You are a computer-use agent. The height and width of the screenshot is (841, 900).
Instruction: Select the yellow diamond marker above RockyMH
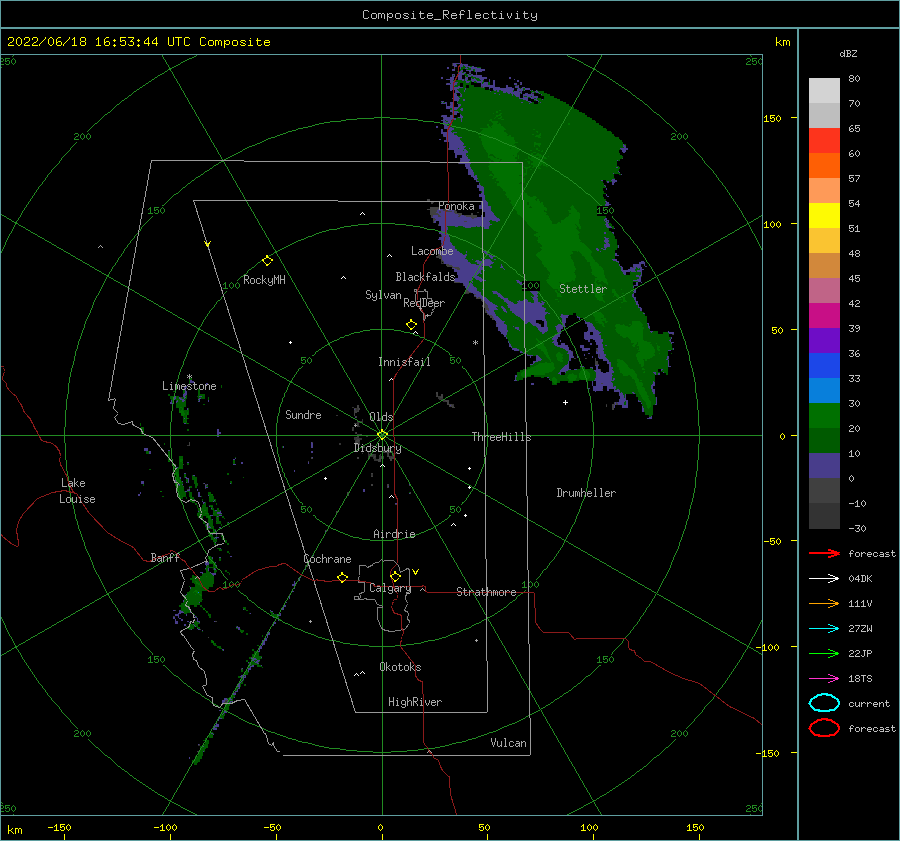coord(267,261)
